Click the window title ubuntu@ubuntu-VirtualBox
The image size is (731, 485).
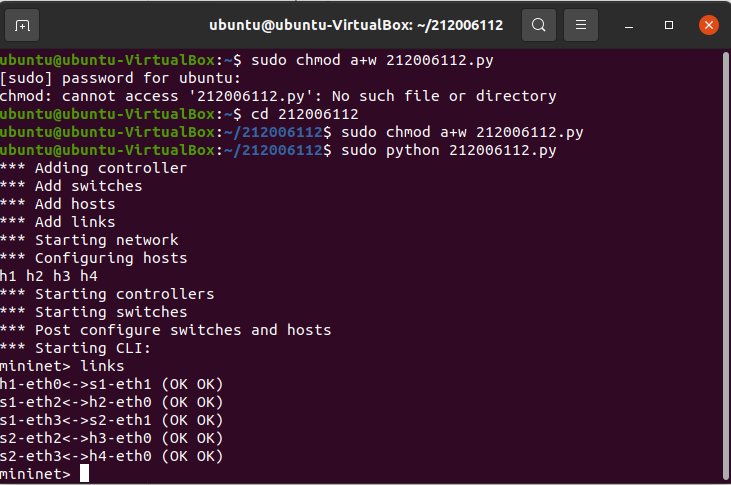[356, 24]
